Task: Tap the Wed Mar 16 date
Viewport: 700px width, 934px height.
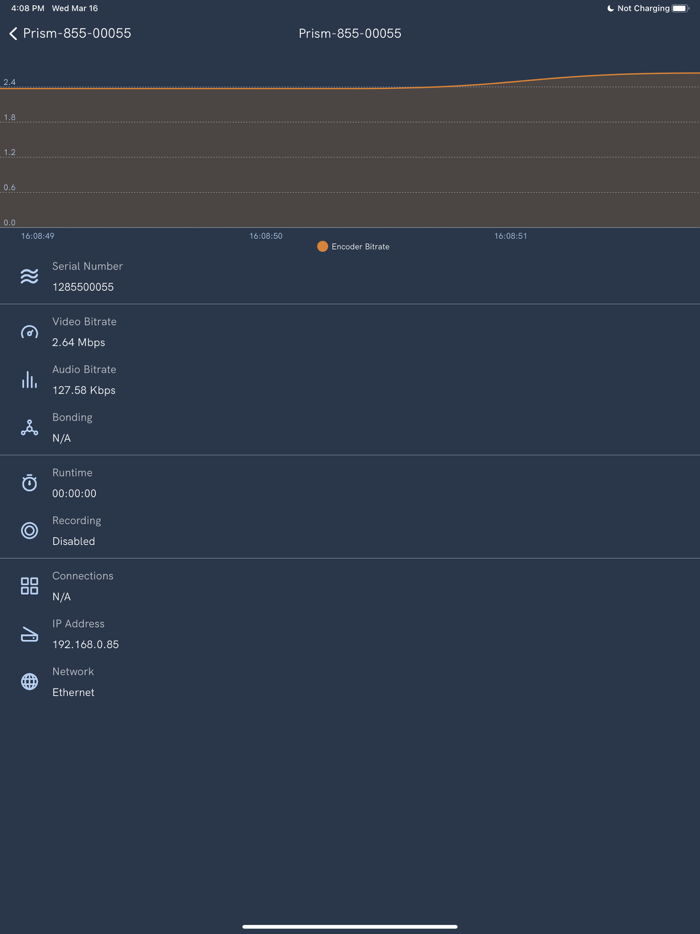Action: tap(74, 8)
